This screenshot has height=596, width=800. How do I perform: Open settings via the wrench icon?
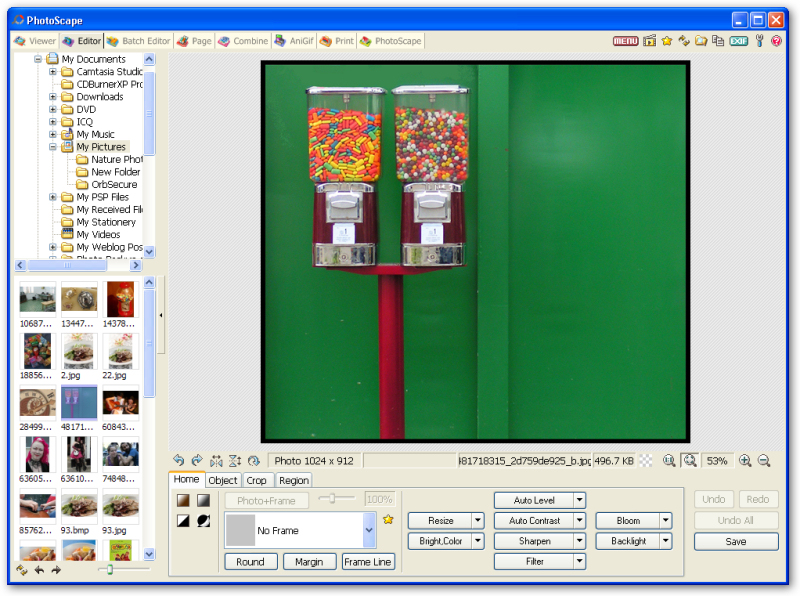(759, 41)
